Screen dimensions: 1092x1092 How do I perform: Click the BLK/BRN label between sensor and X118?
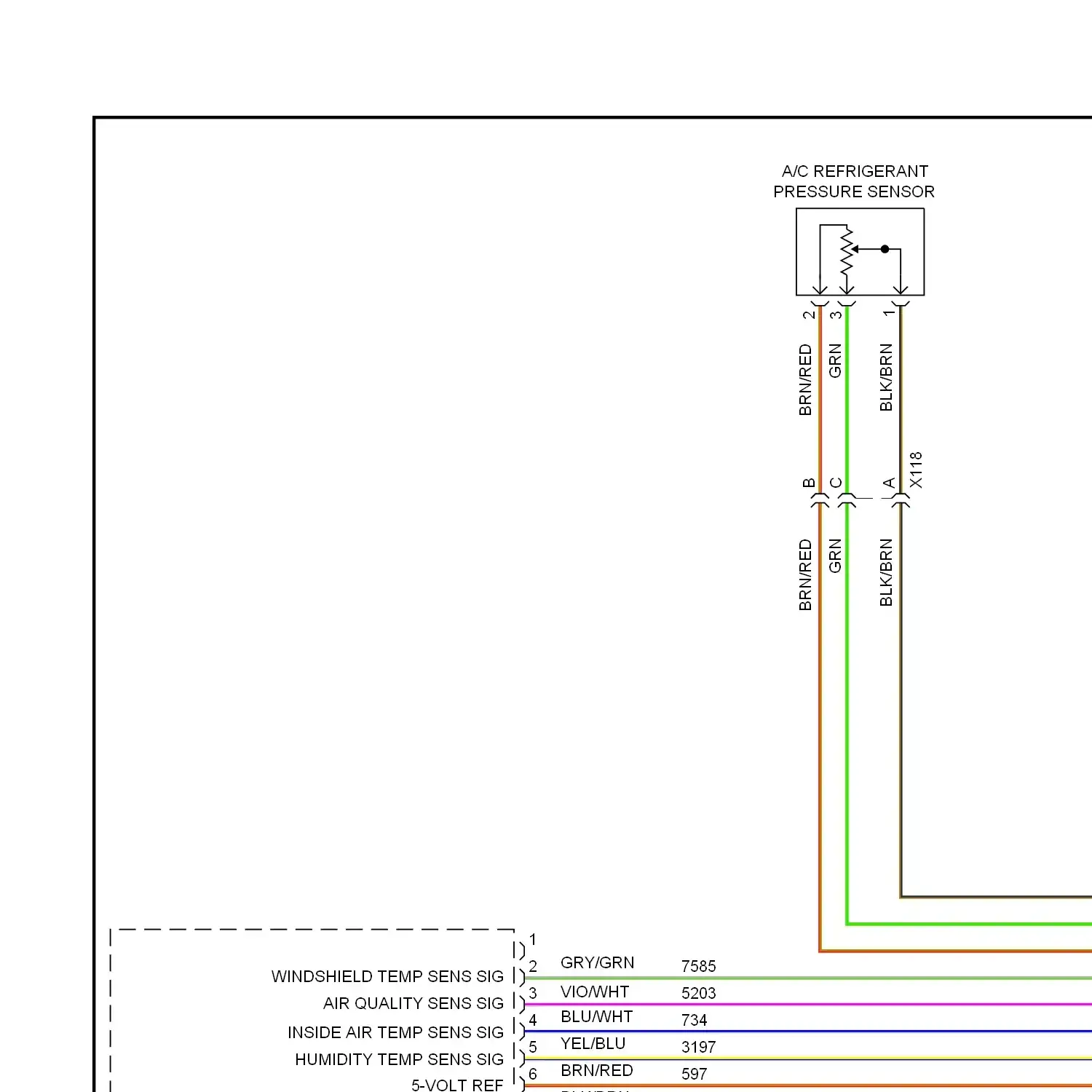tap(886, 377)
